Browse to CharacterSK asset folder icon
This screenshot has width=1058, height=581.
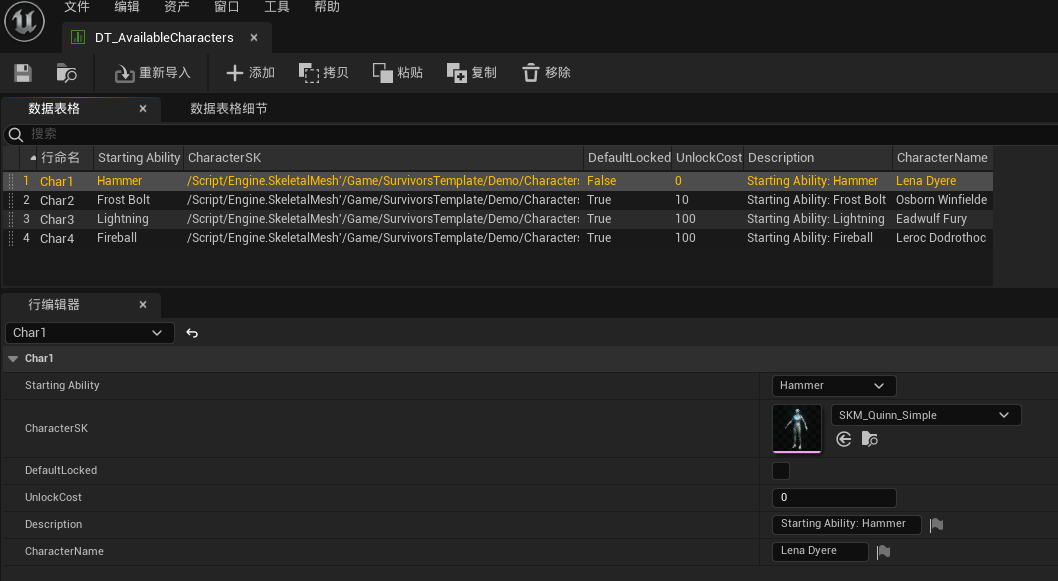[870, 440]
